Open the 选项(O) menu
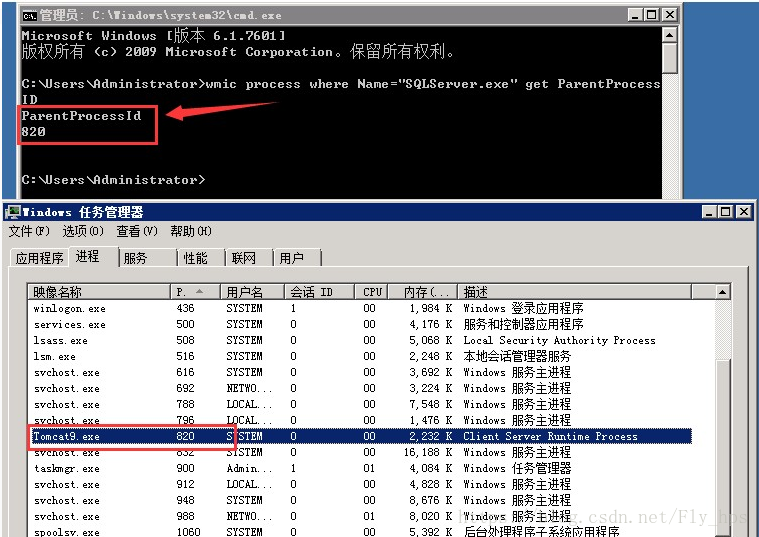The width and height of the screenshot is (759, 537). (83, 231)
